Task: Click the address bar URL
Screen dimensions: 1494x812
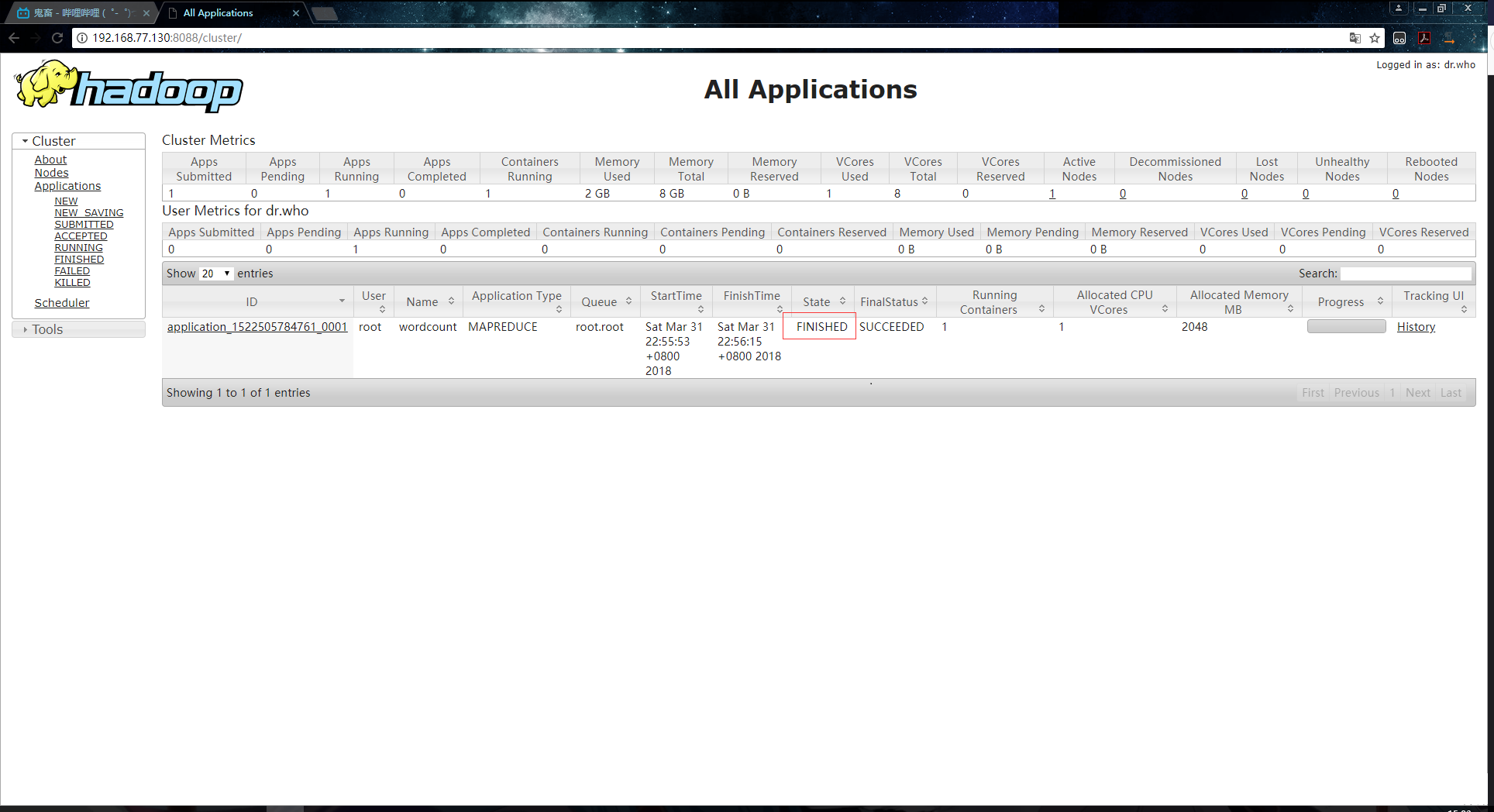Action: pyautogui.click(x=167, y=38)
